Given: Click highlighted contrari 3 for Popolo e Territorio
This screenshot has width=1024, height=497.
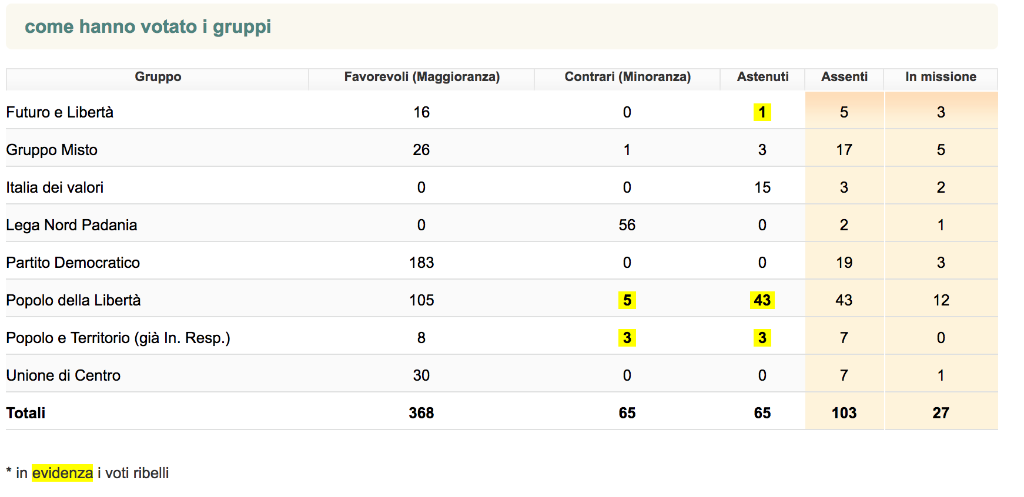Looking at the screenshot, I should tap(627, 338).
